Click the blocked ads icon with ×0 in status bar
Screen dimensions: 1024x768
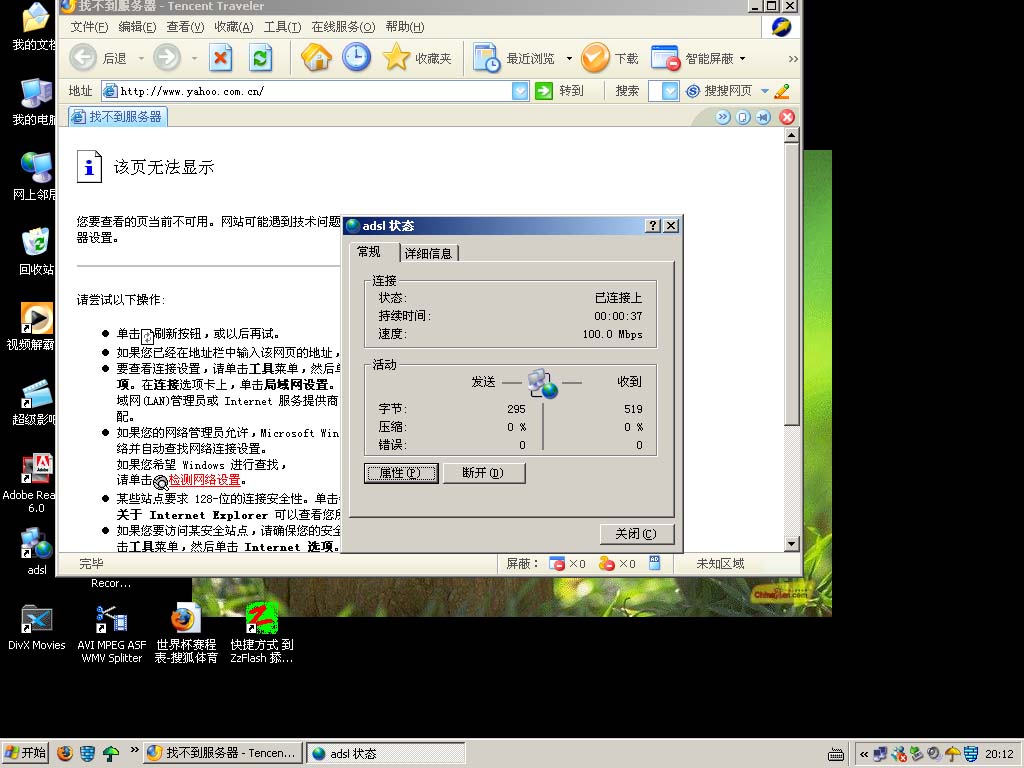(607, 564)
